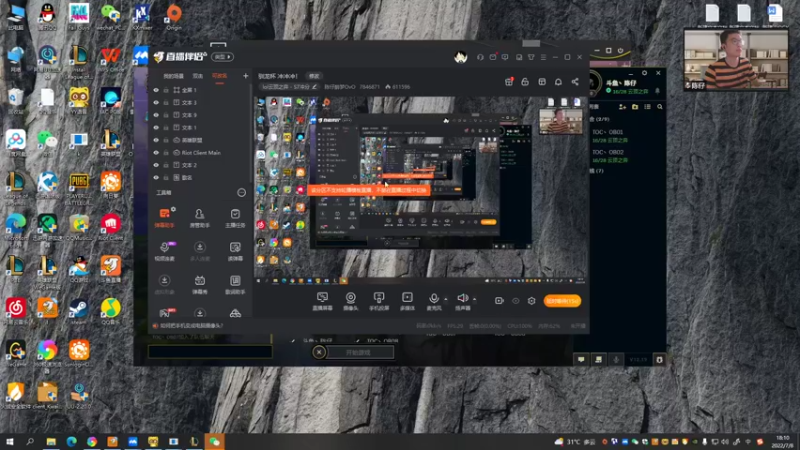Open Steam shortcut on the desktop
This screenshot has height=450, width=800.
coord(79,310)
